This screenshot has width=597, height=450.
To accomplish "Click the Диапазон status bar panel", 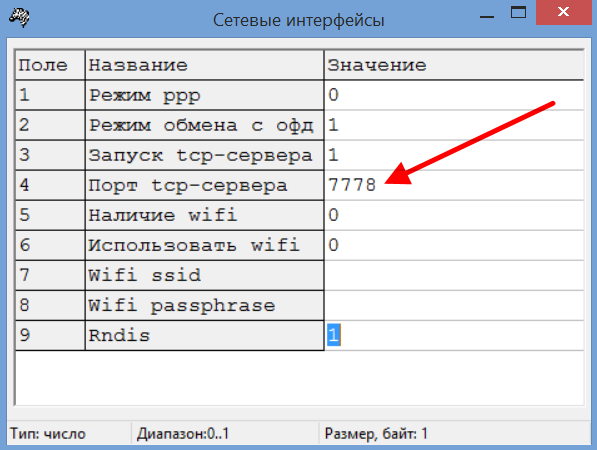I will 225,433.
